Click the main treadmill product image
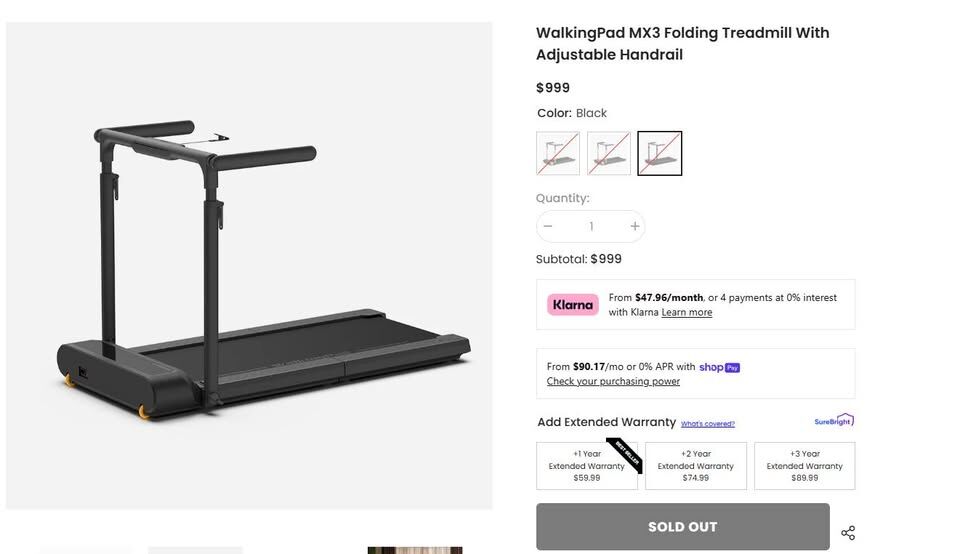The image size is (960, 554). 249,266
